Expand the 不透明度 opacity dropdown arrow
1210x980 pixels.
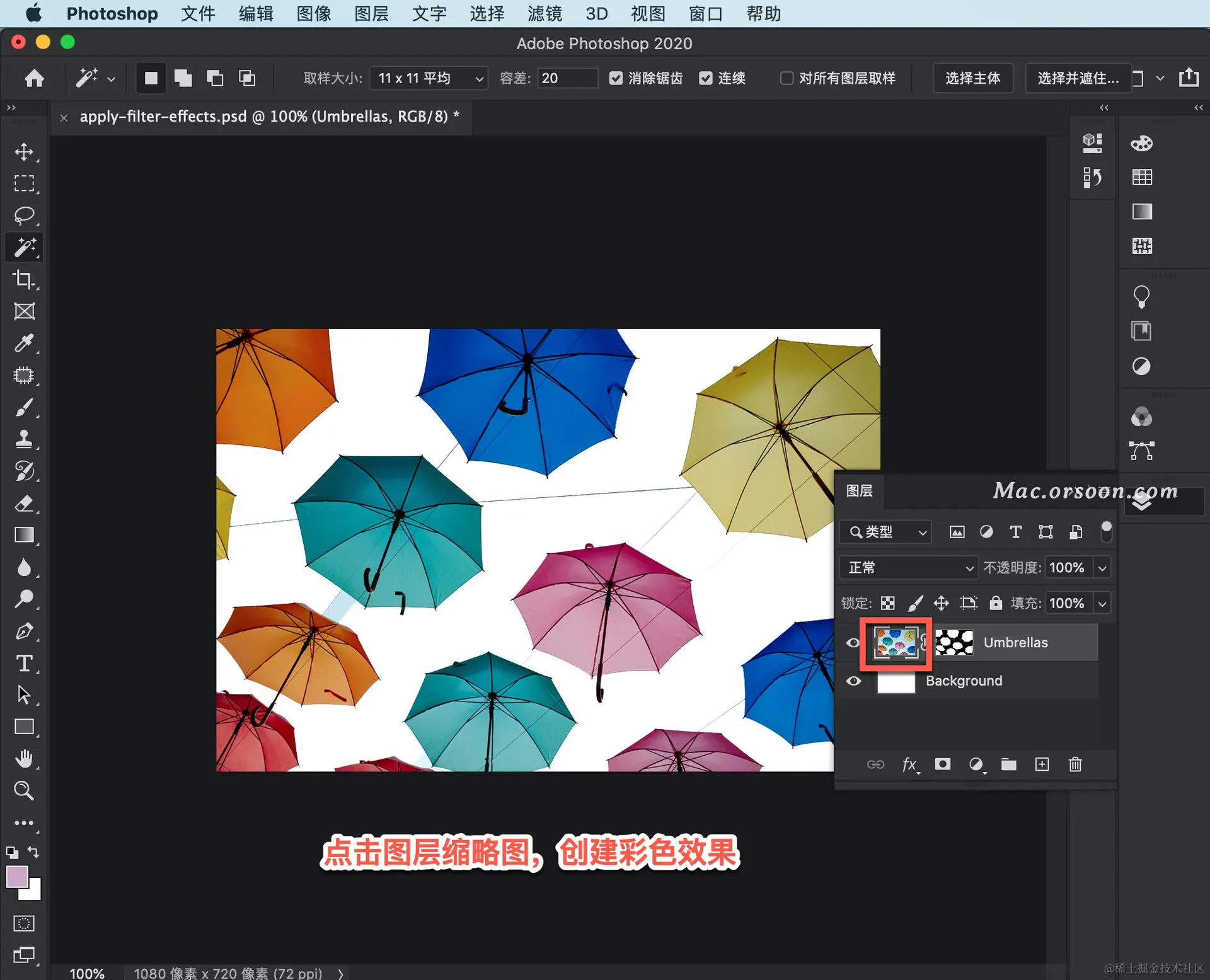pos(1102,568)
